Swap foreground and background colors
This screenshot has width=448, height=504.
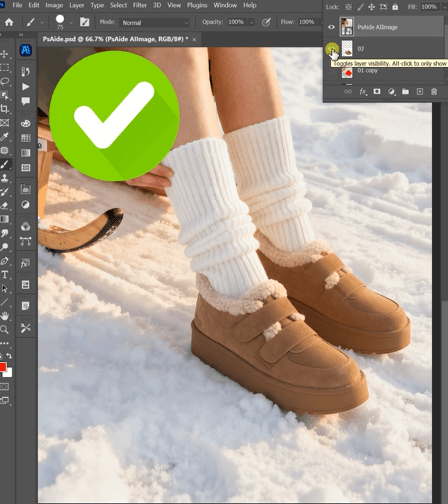pos(9,356)
